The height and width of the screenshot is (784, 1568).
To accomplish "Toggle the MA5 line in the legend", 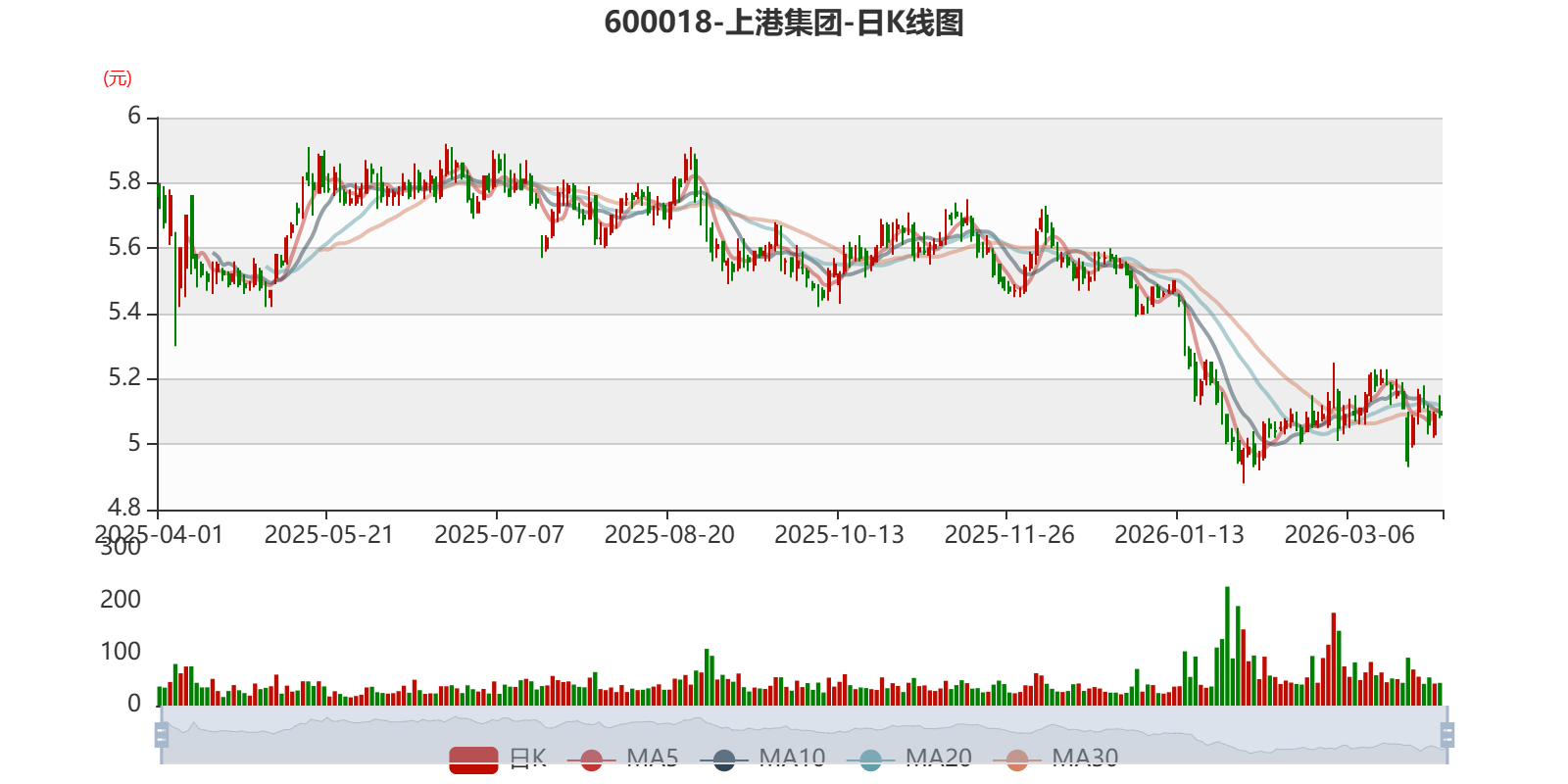I will click(x=622, y=759).
